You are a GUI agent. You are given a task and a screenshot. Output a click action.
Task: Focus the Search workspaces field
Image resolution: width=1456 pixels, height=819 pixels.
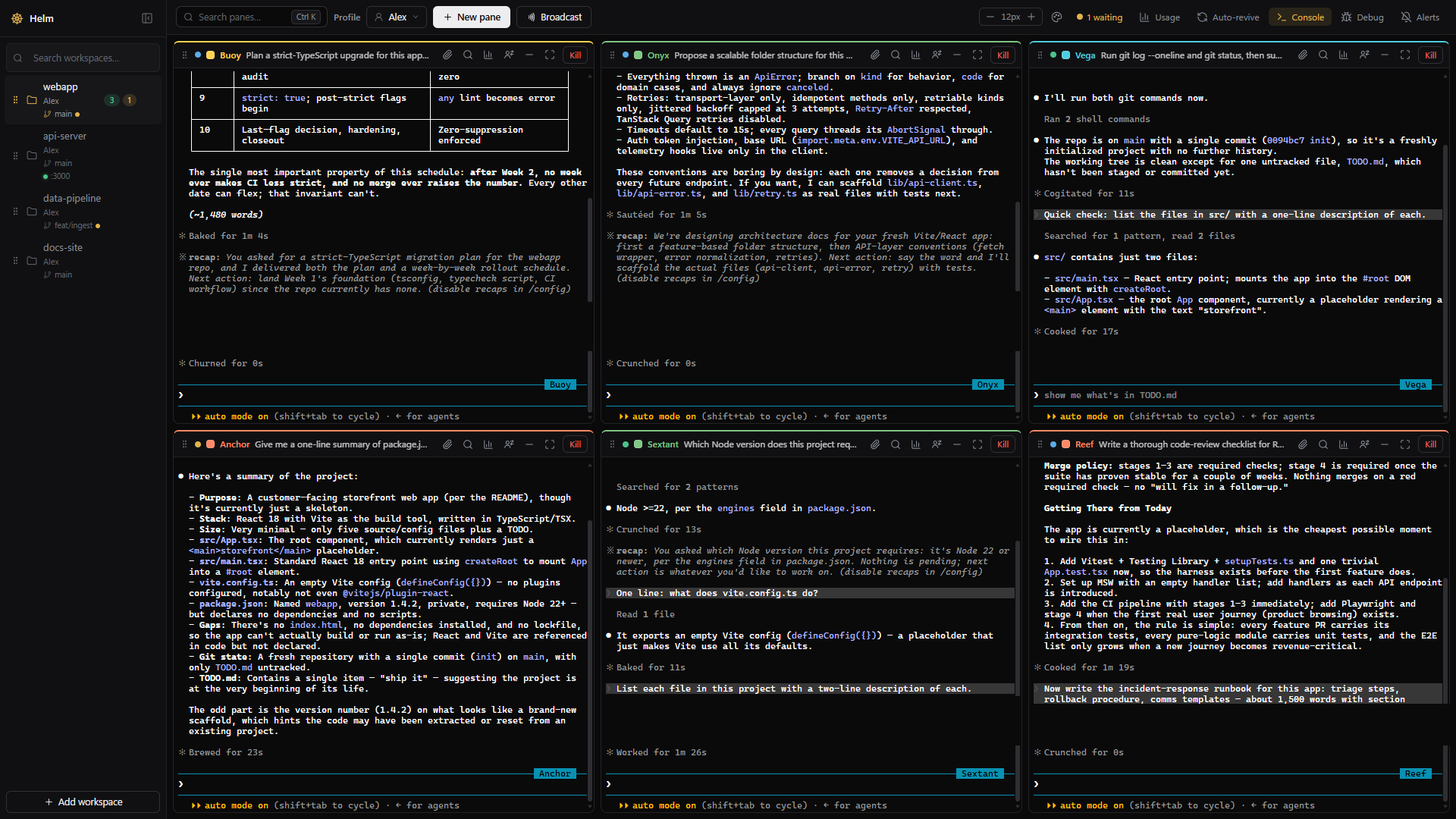click(x=83, y=58)
